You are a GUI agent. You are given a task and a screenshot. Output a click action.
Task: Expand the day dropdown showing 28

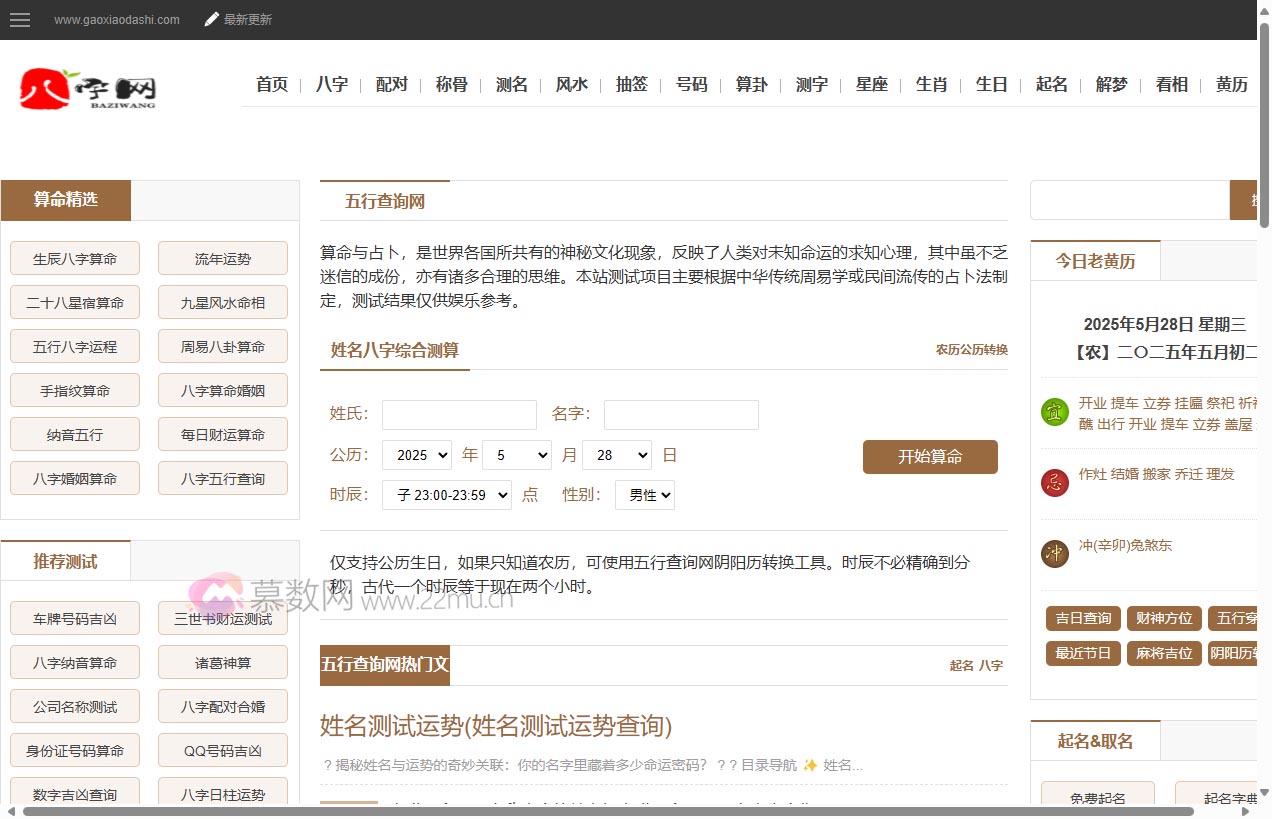[x=616, y=455]
